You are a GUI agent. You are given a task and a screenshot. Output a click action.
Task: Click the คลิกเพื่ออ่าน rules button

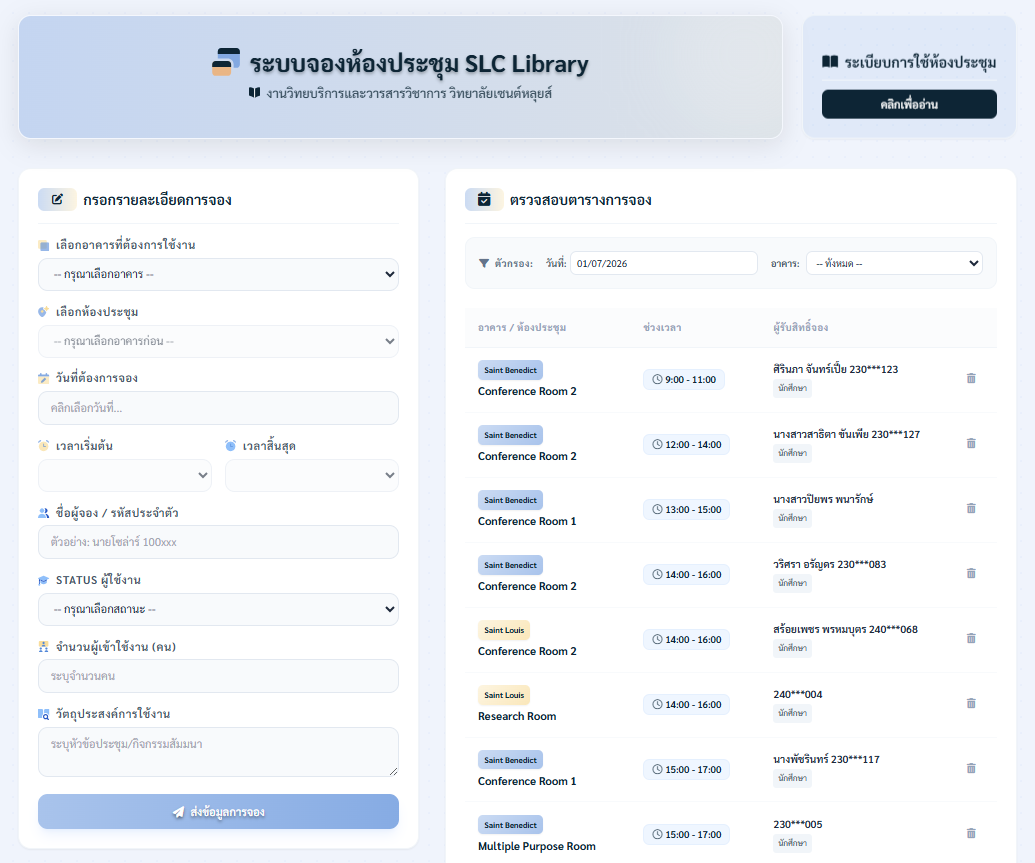click(x=909, y=104)
